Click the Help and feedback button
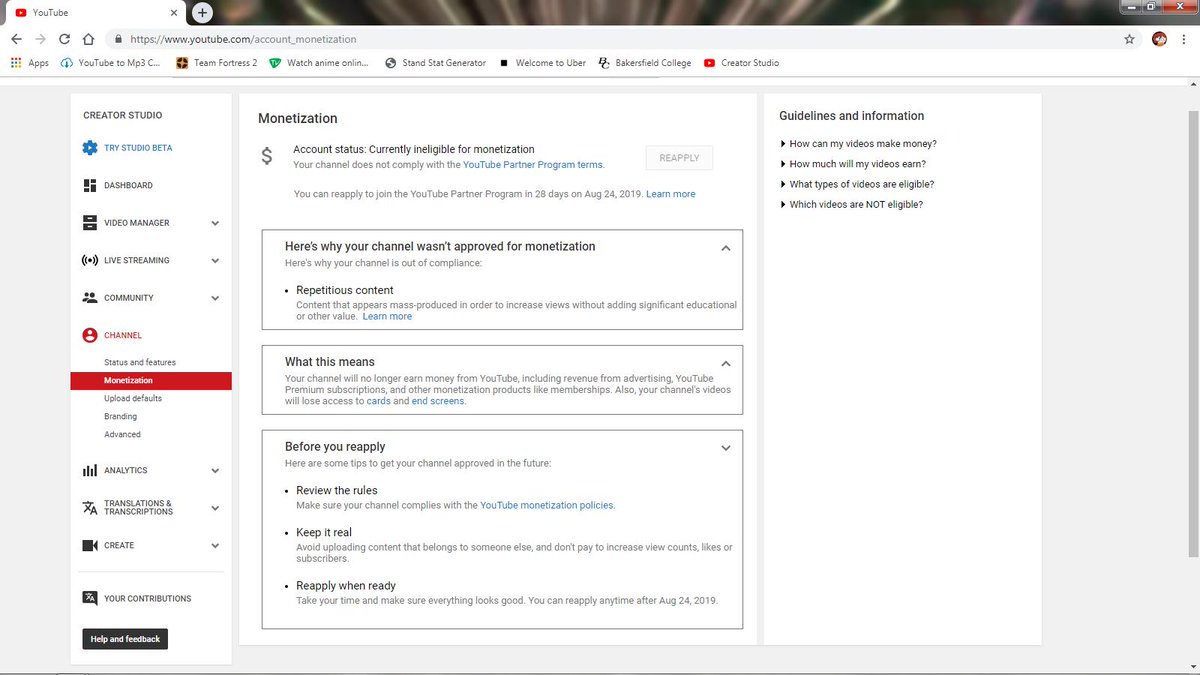Viewport: 1200px width, 675px height. [125, 639]
